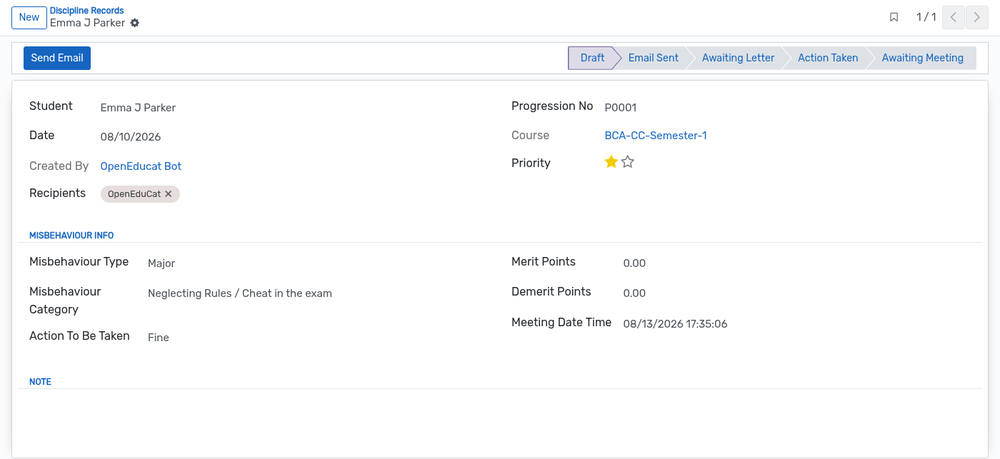Open Discipline Records breadcrumb

[87, 11]
